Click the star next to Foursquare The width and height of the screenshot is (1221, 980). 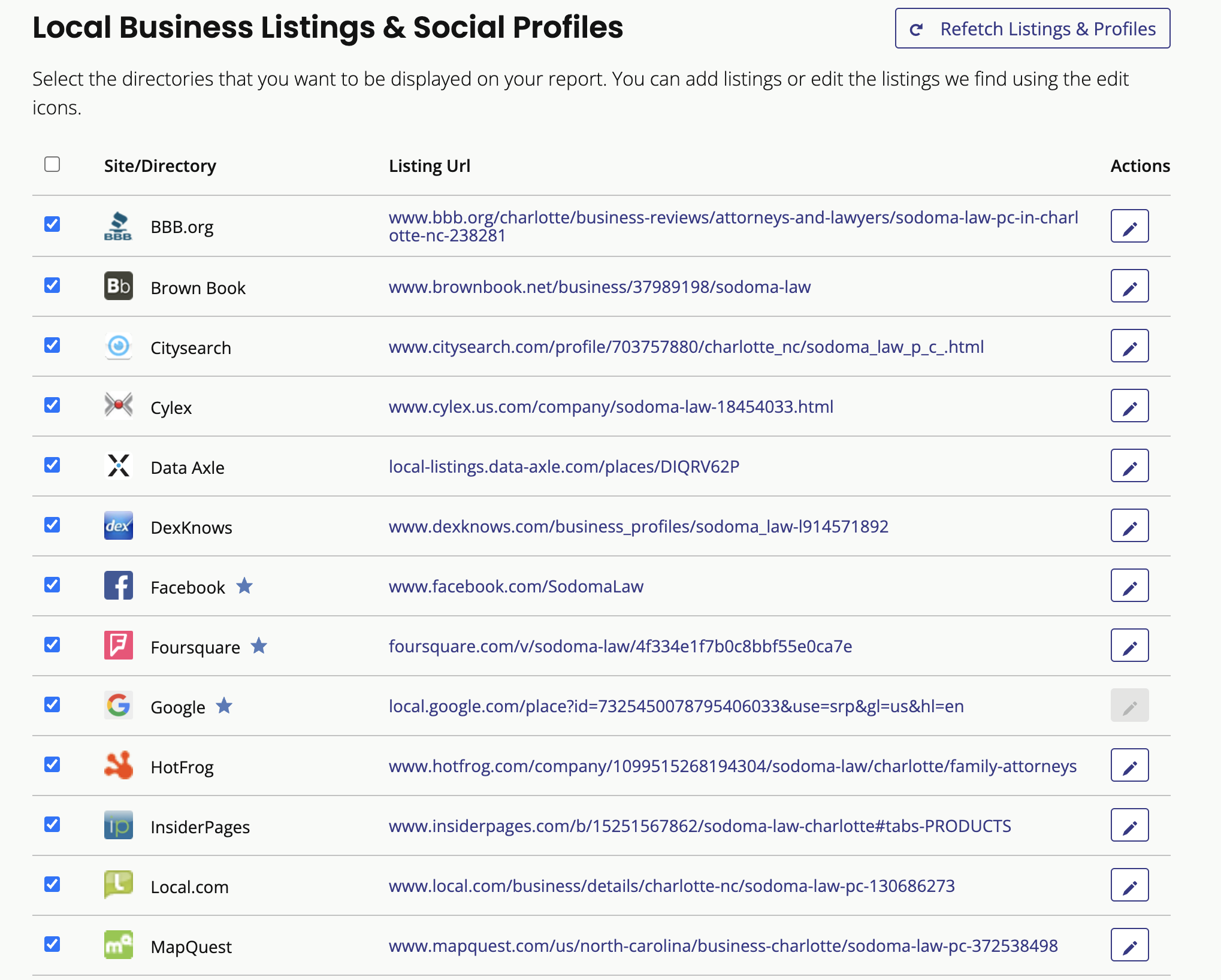[260, 646]
